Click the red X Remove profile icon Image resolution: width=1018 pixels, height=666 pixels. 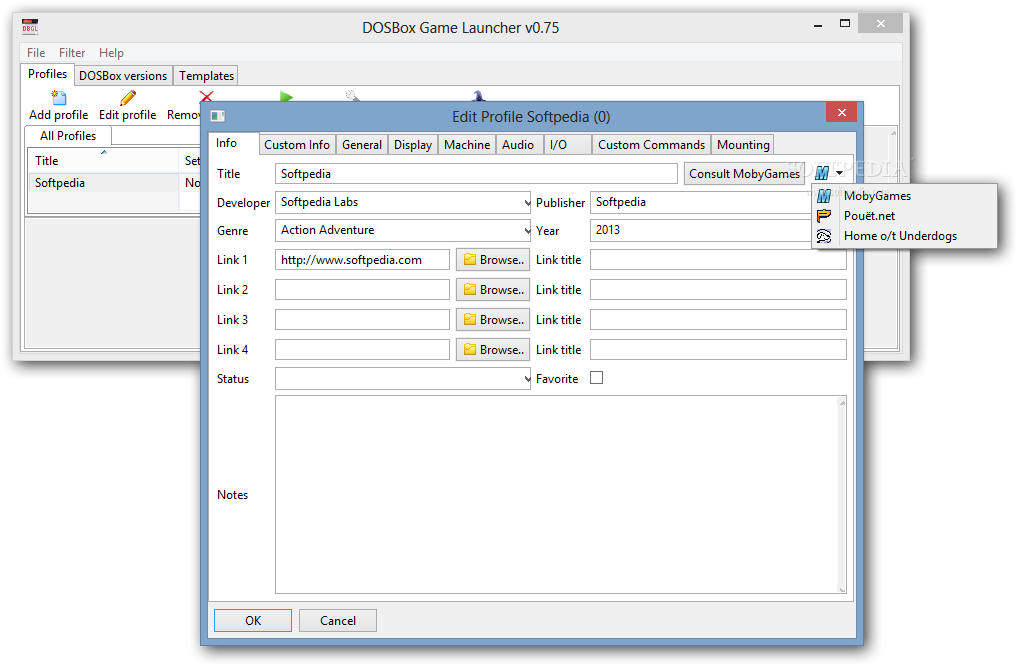tap(206, 97)
